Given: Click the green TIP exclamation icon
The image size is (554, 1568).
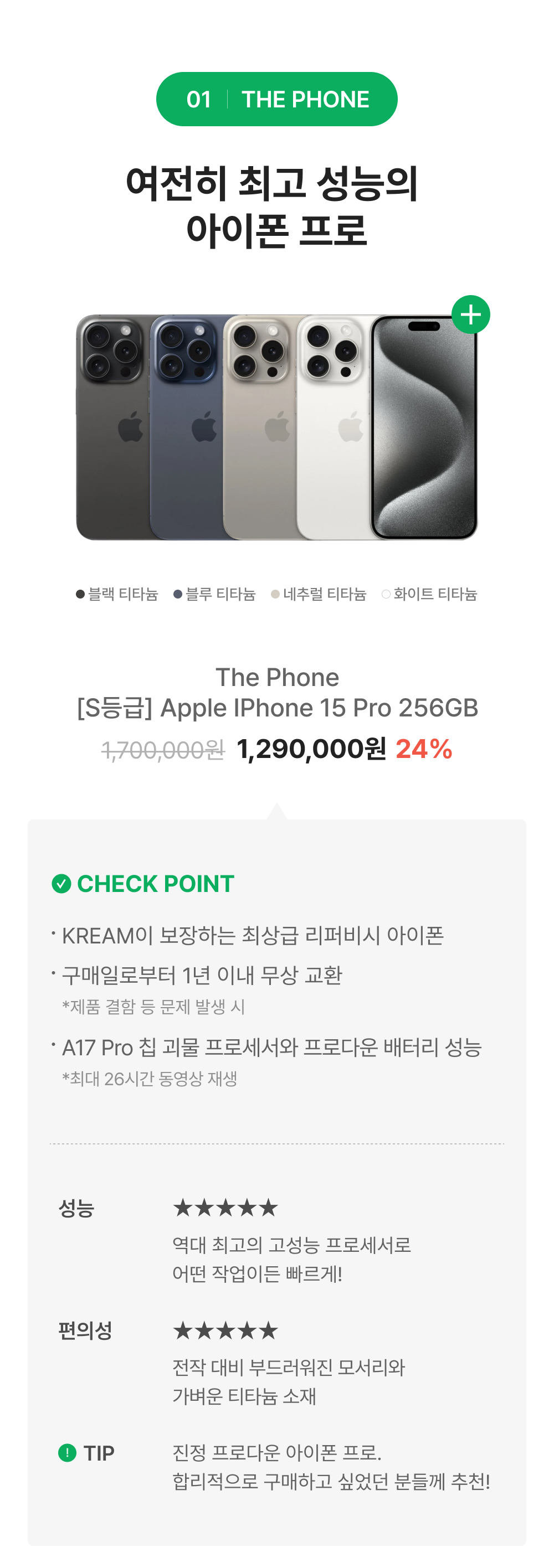Looking at the screenshot, I should [67, 1453].
